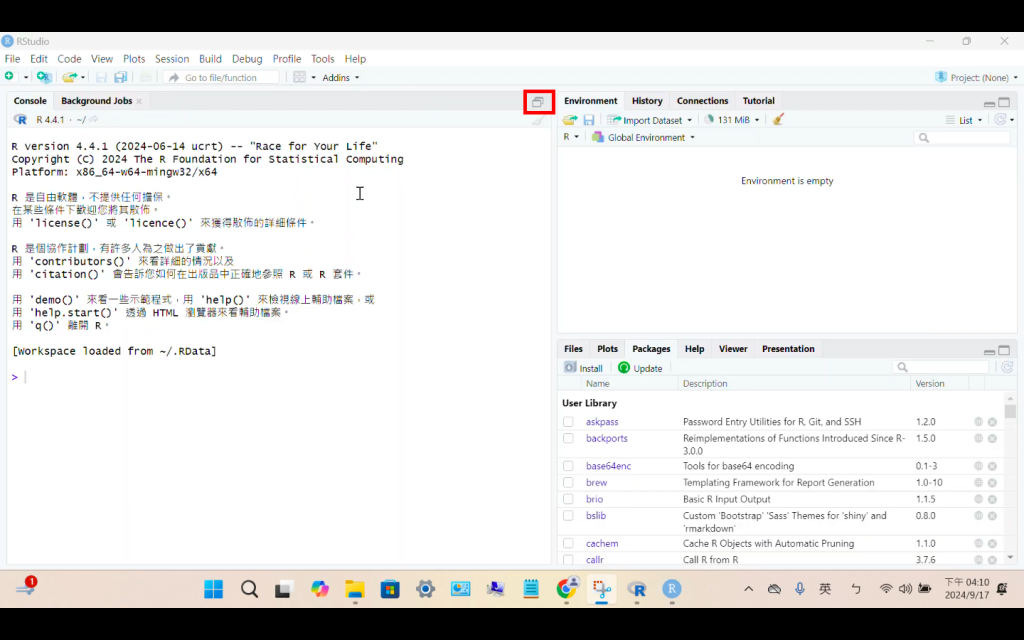Refresh the Environment pane
The height and width of the screenshot is (640, 1024).
[x=999, y=120]
